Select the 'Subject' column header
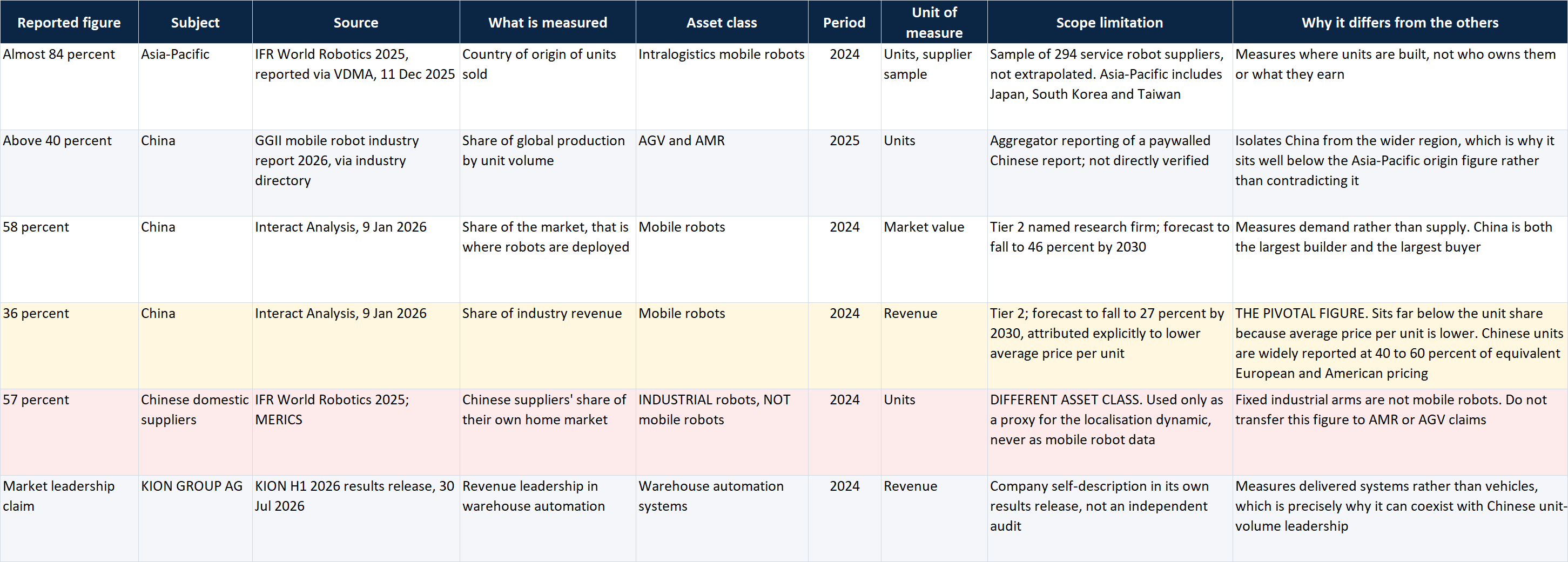Image resolution: width=1568 pixels, height=562 pixels. (196, 22)
